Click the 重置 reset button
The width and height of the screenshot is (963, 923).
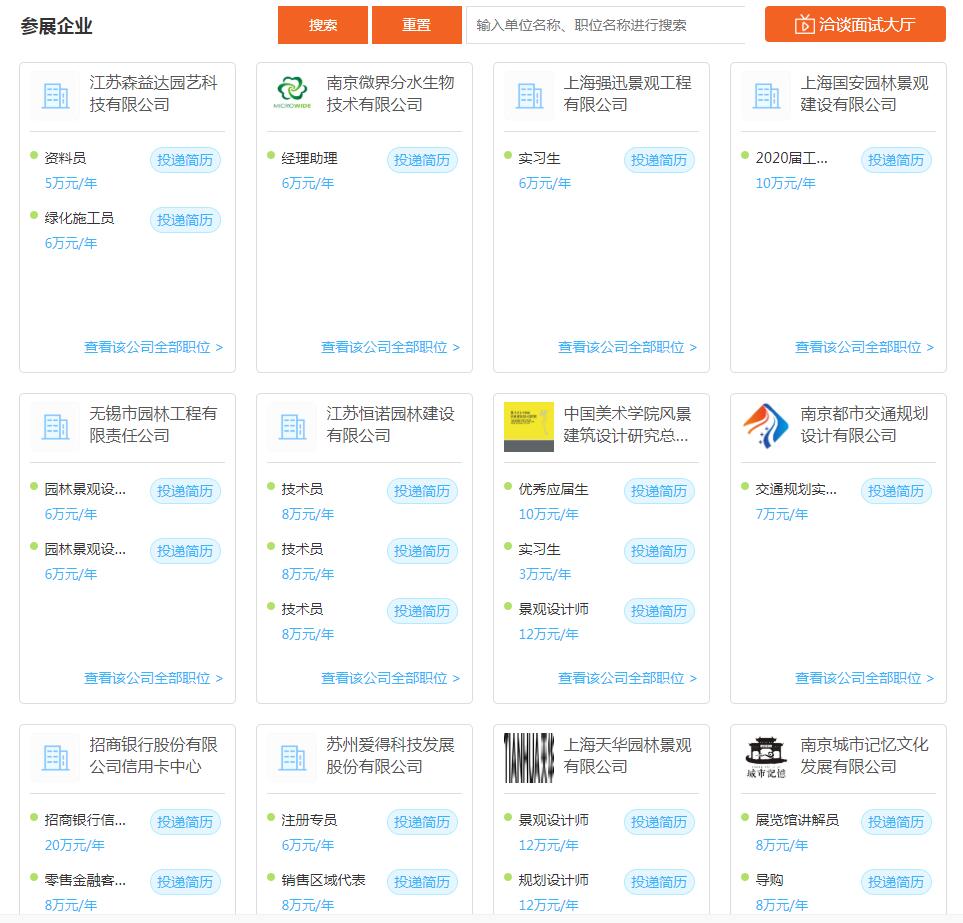pos(416,25)
